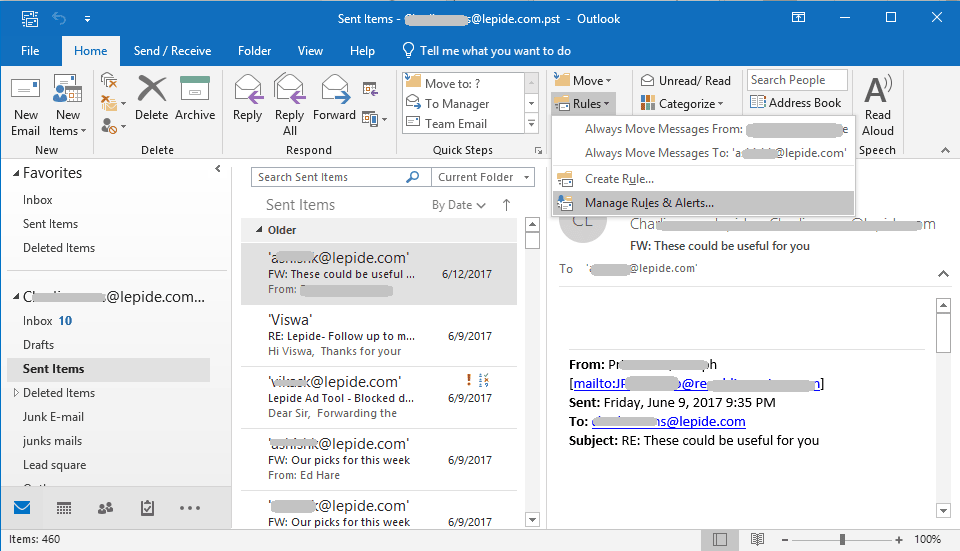
Task: Click the Meeting reply icon
Action: point(370,89)
